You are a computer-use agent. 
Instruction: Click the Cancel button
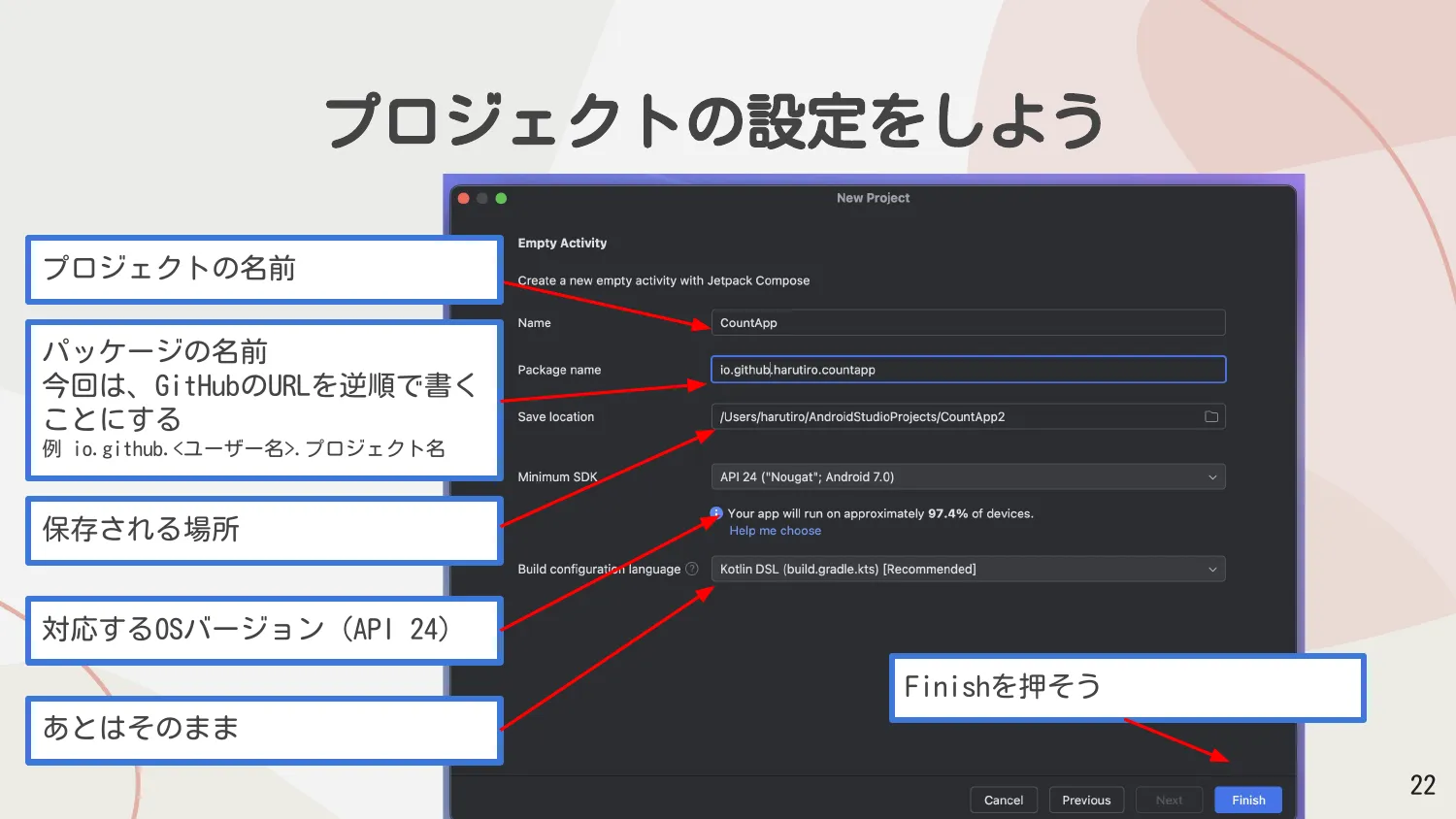tap(1004, 800)
